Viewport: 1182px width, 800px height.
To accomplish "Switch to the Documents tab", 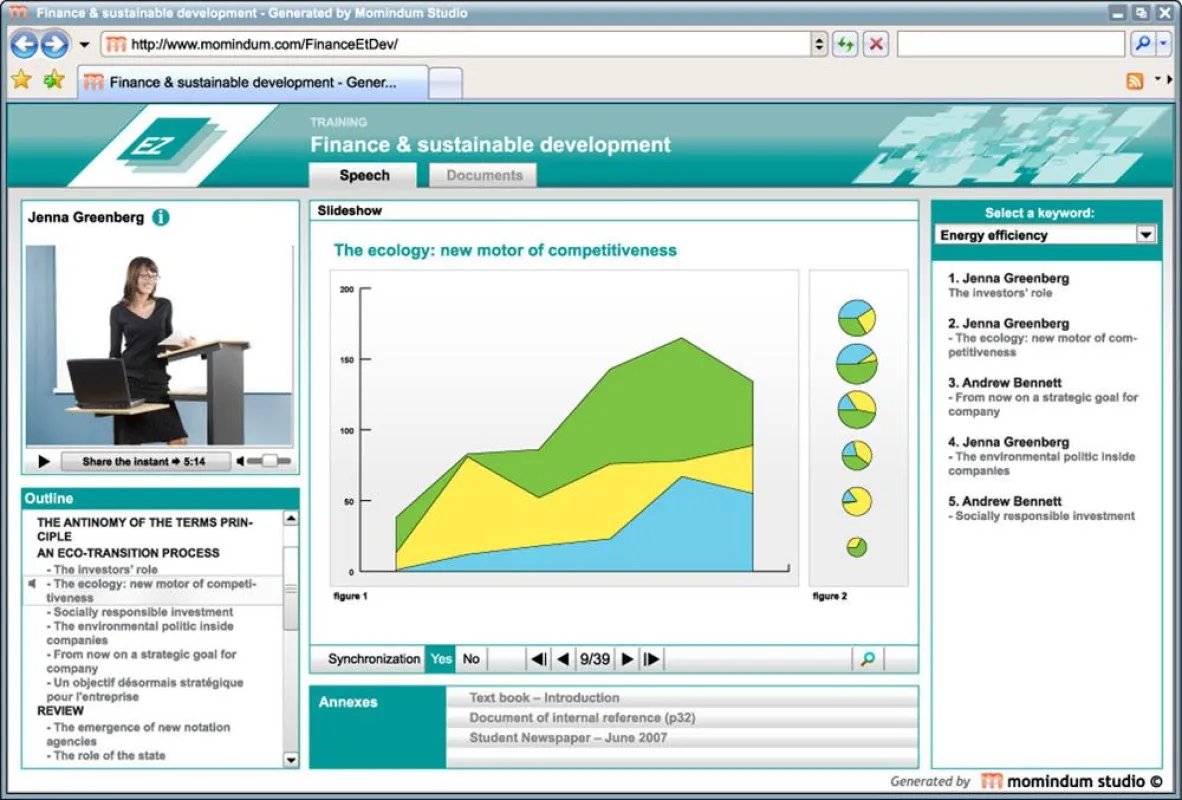I will 484,175.
